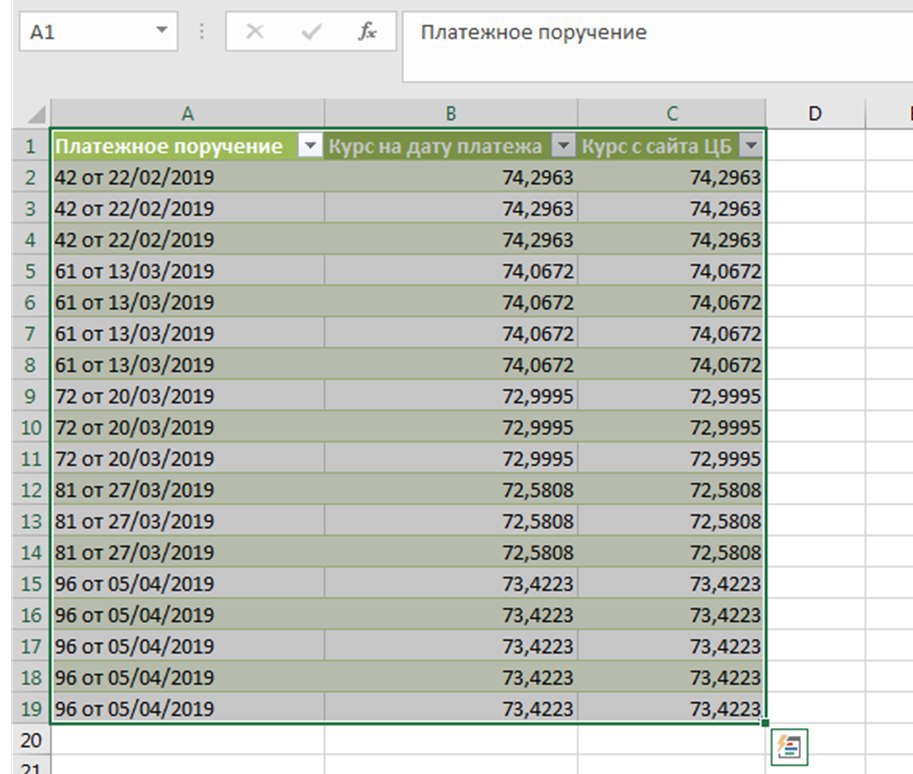Click the formula bar text Платежное поручение

533,32
